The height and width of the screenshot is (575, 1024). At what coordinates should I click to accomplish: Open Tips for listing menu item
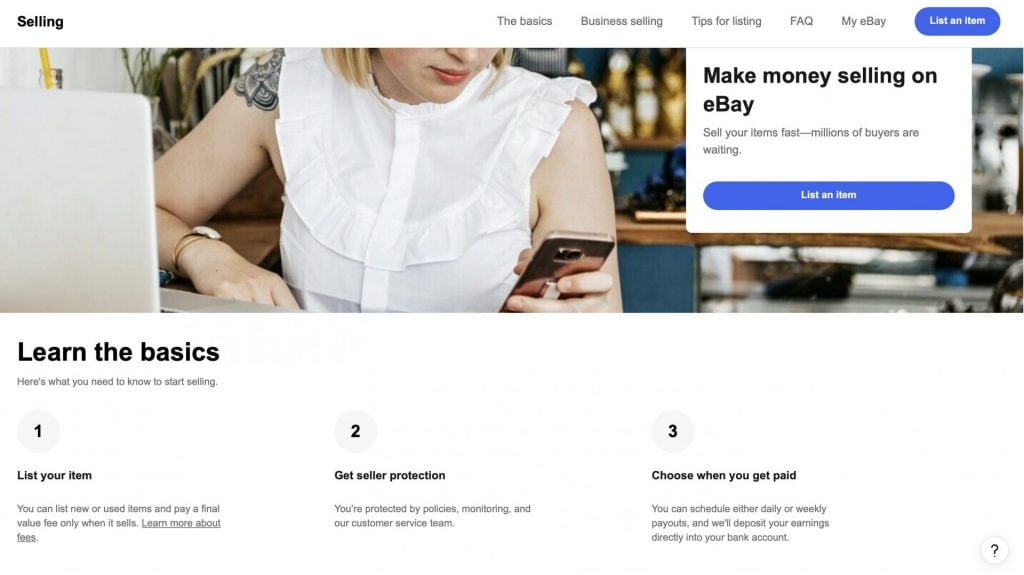tap(726, 21)
